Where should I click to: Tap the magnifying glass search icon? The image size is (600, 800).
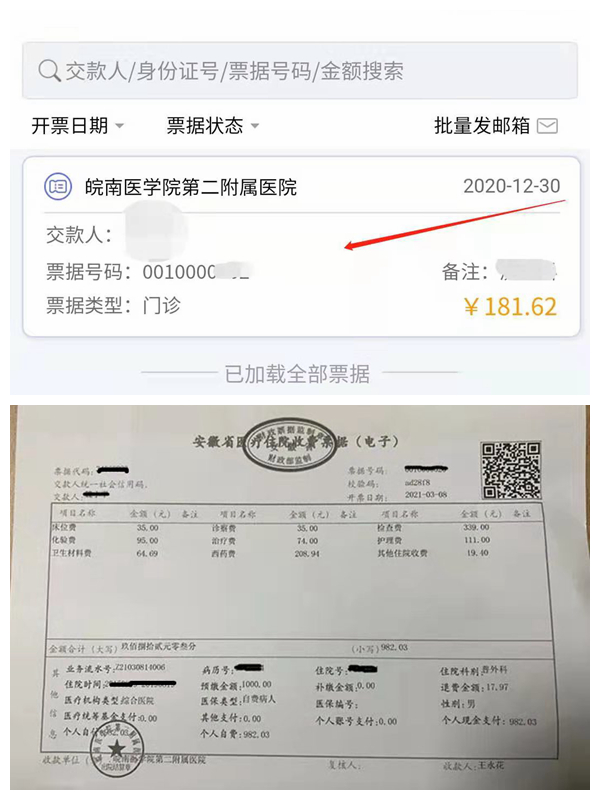coord(49,71)
